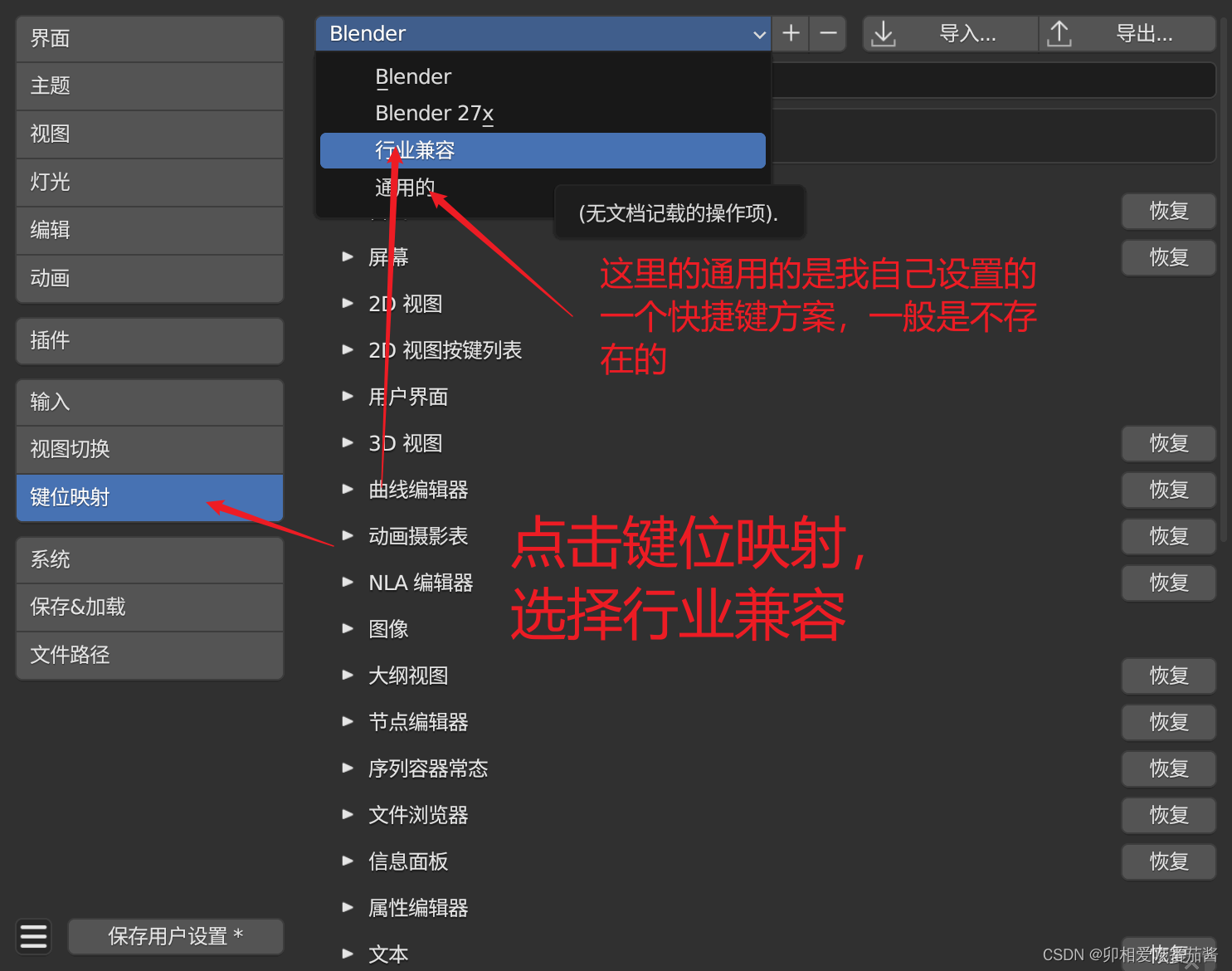Image resolution: width=1232 pixels, height=971 pixels.
Task: Expand the 信息面板 keymap category
Action: [x=348, y=861]
